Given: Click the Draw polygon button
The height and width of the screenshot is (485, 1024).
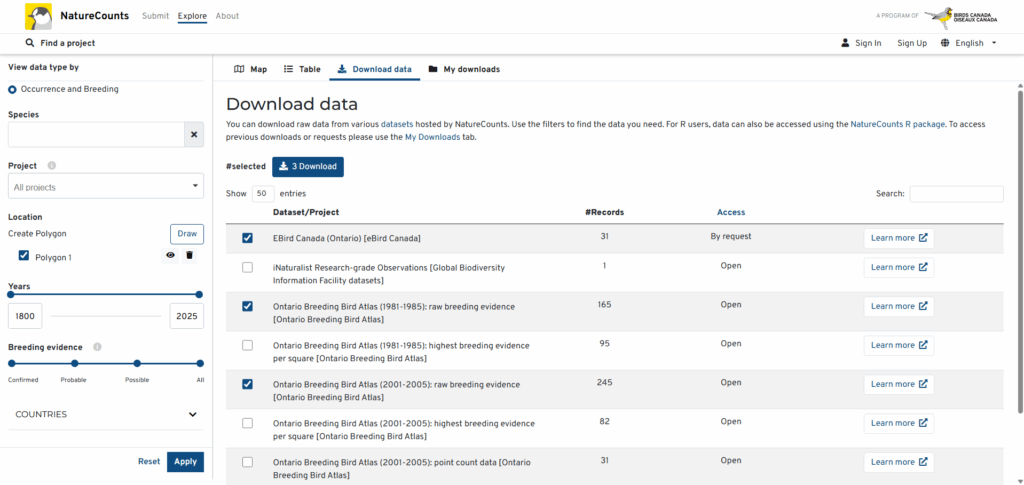Looking at the screenshot, I should [x=187, y=234].
